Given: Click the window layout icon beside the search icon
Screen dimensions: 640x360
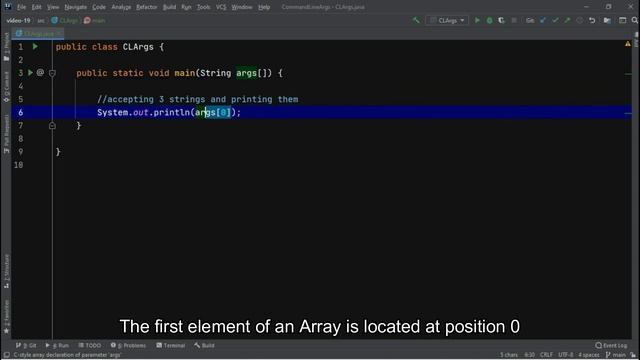Looking at the screenshot, I should tap(622, 20).
